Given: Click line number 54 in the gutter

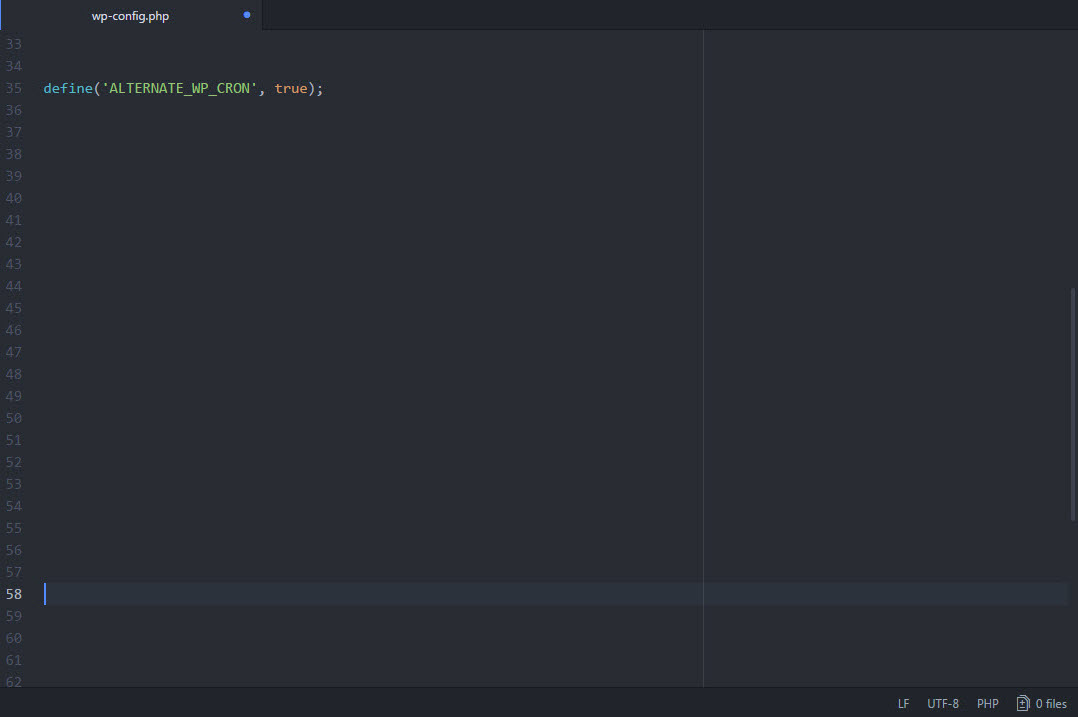Looking at the screenshot, I should (14, 506).
